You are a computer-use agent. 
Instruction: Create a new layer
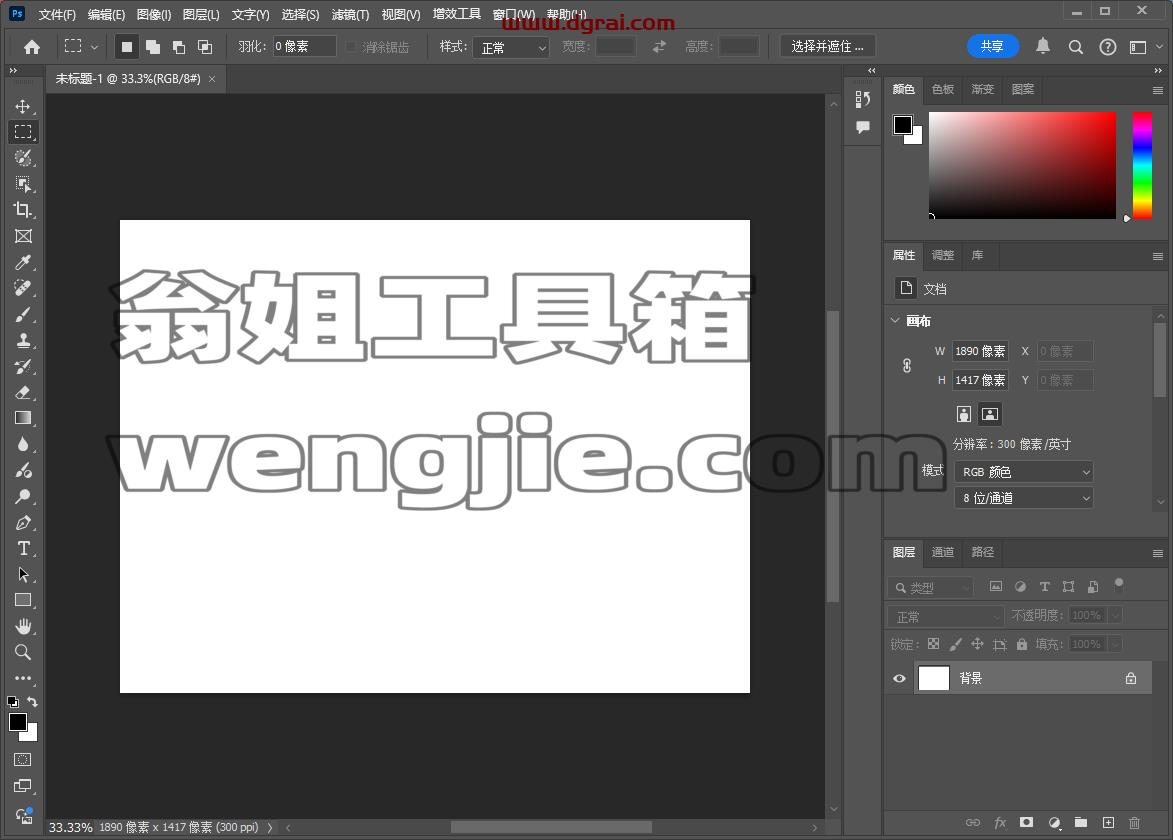[x=1108, y=823]
